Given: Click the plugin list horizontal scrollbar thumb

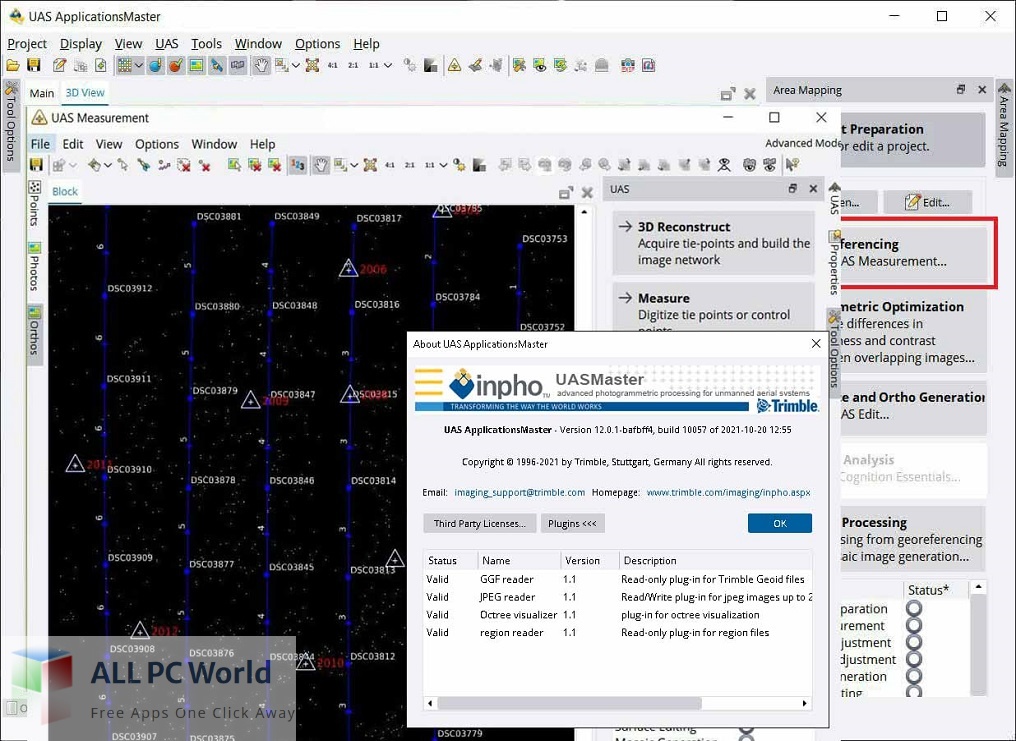Looking at the screenshot, I should pyautogui.click(x=569, y=703).
